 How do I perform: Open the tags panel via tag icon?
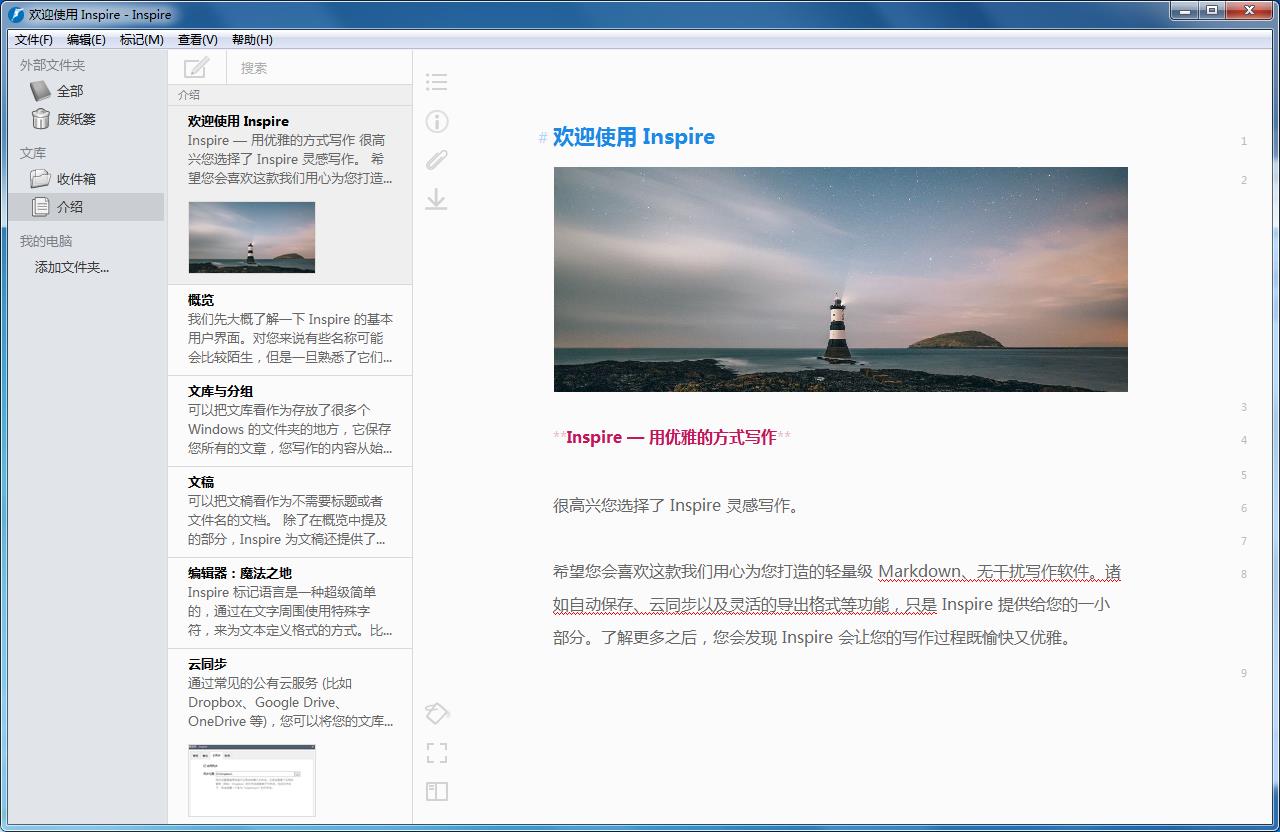(x=436, y=713)
